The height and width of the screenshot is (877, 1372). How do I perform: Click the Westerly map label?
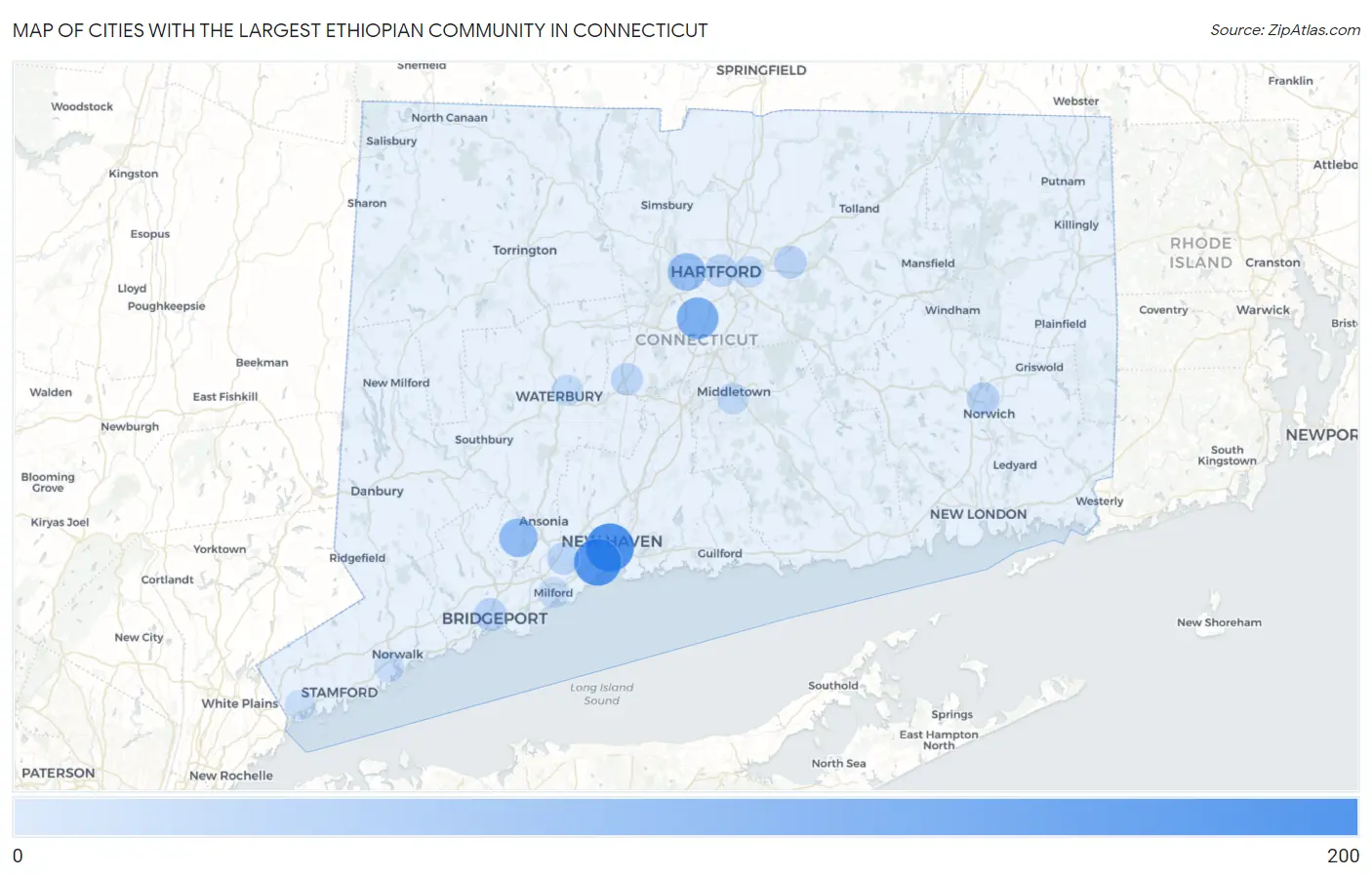point(1100,501)
